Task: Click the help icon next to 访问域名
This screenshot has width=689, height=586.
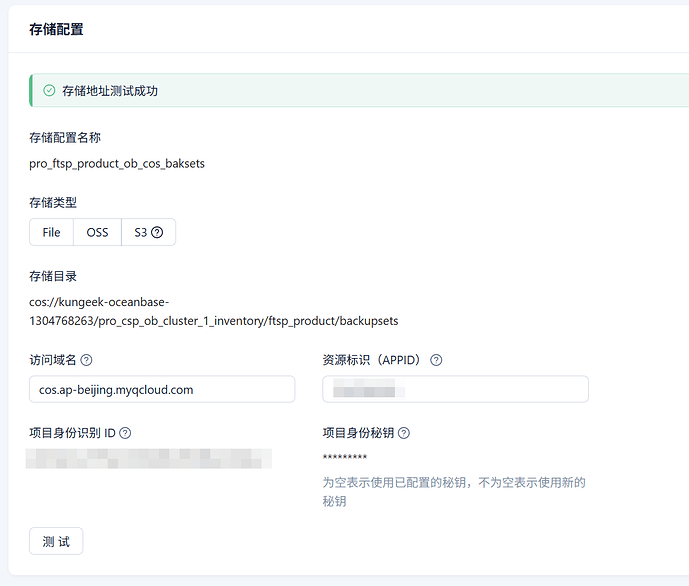Action: [87, 360]
